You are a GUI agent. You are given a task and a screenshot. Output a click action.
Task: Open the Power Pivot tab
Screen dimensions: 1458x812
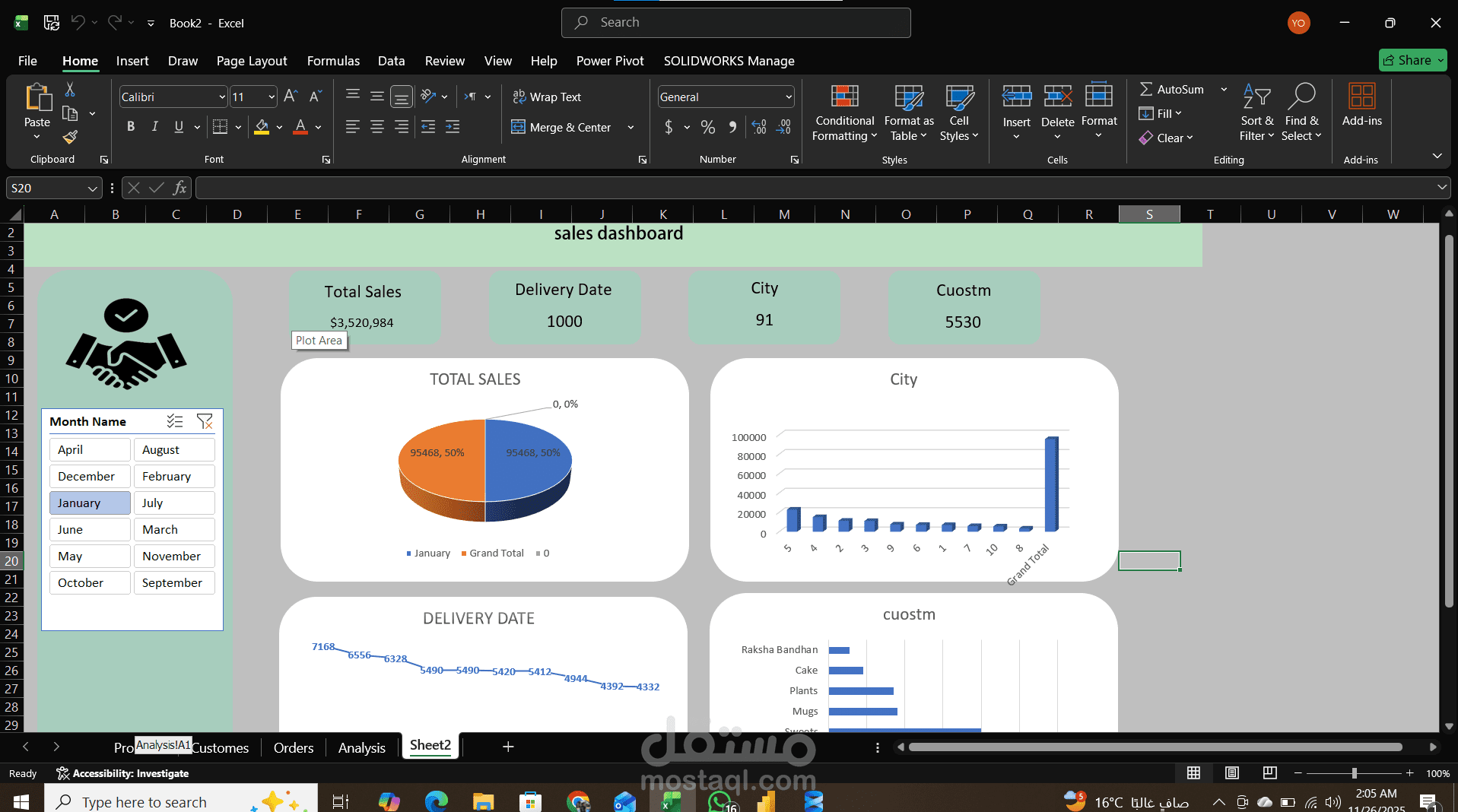click(610, 61)
